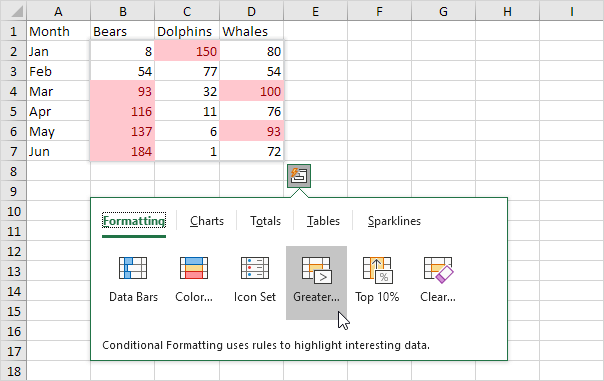Select column G header
The width and height of the screenshot is (604, 381).
tap(443, 11)
